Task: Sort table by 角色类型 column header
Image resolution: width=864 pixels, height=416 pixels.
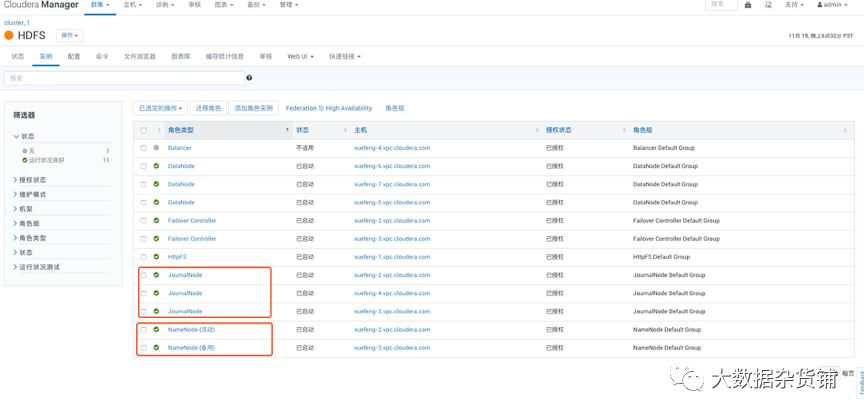Action: (181, 130)
